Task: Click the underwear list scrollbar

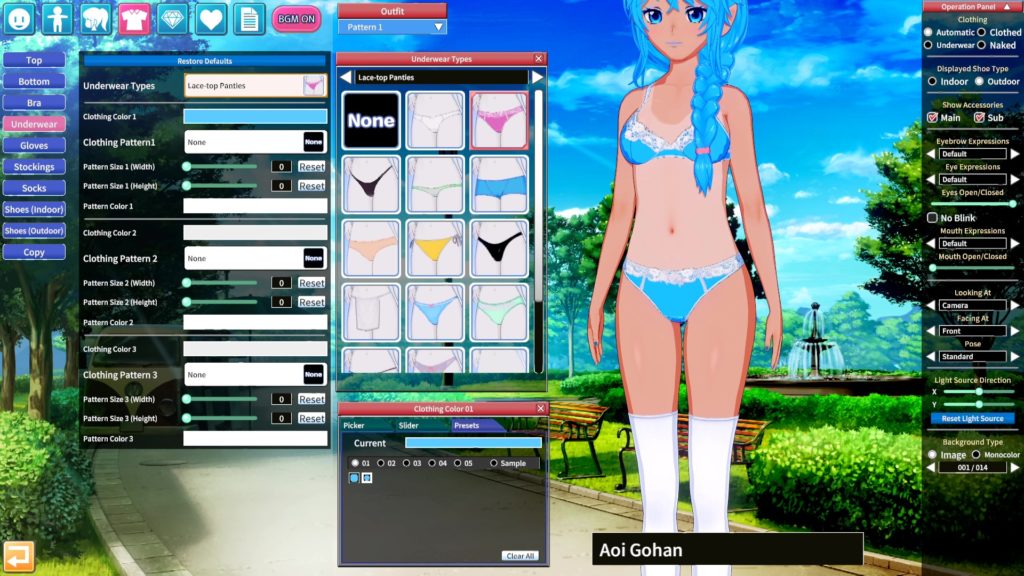Action: 539,230
